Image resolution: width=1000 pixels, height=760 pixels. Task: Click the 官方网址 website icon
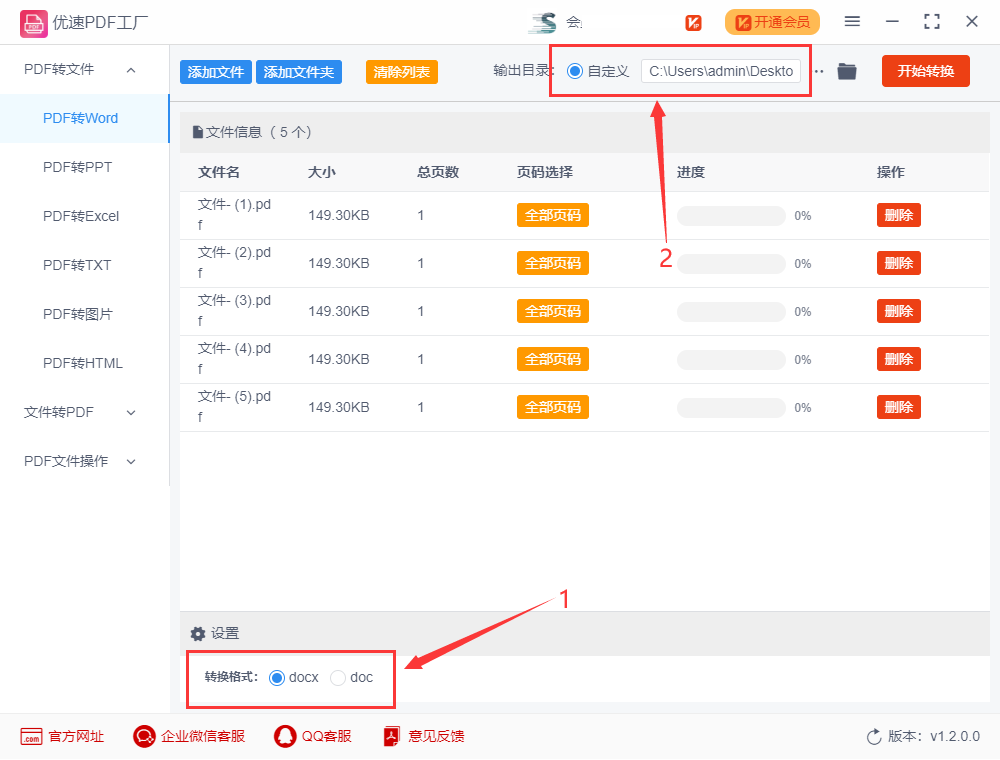(x=31, y=736)
